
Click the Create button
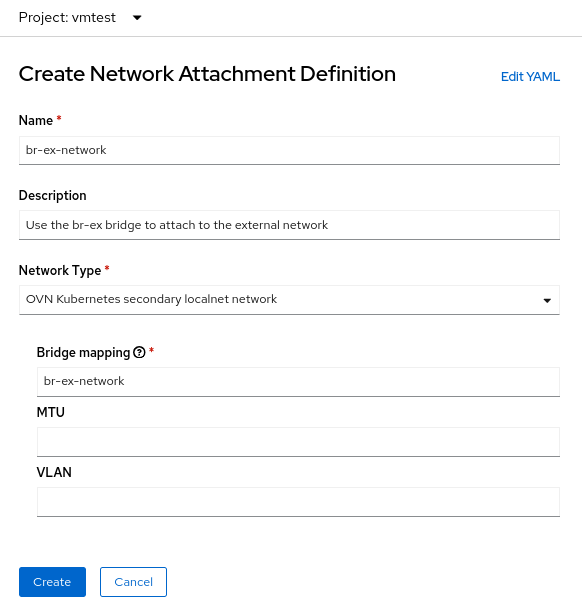[x=52, y=582]
